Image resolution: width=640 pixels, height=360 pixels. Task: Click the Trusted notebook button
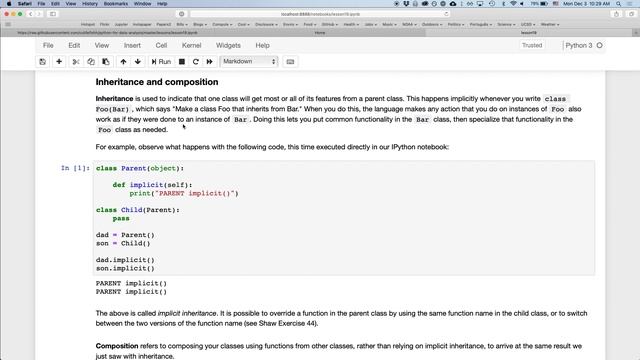pos(532,45)
